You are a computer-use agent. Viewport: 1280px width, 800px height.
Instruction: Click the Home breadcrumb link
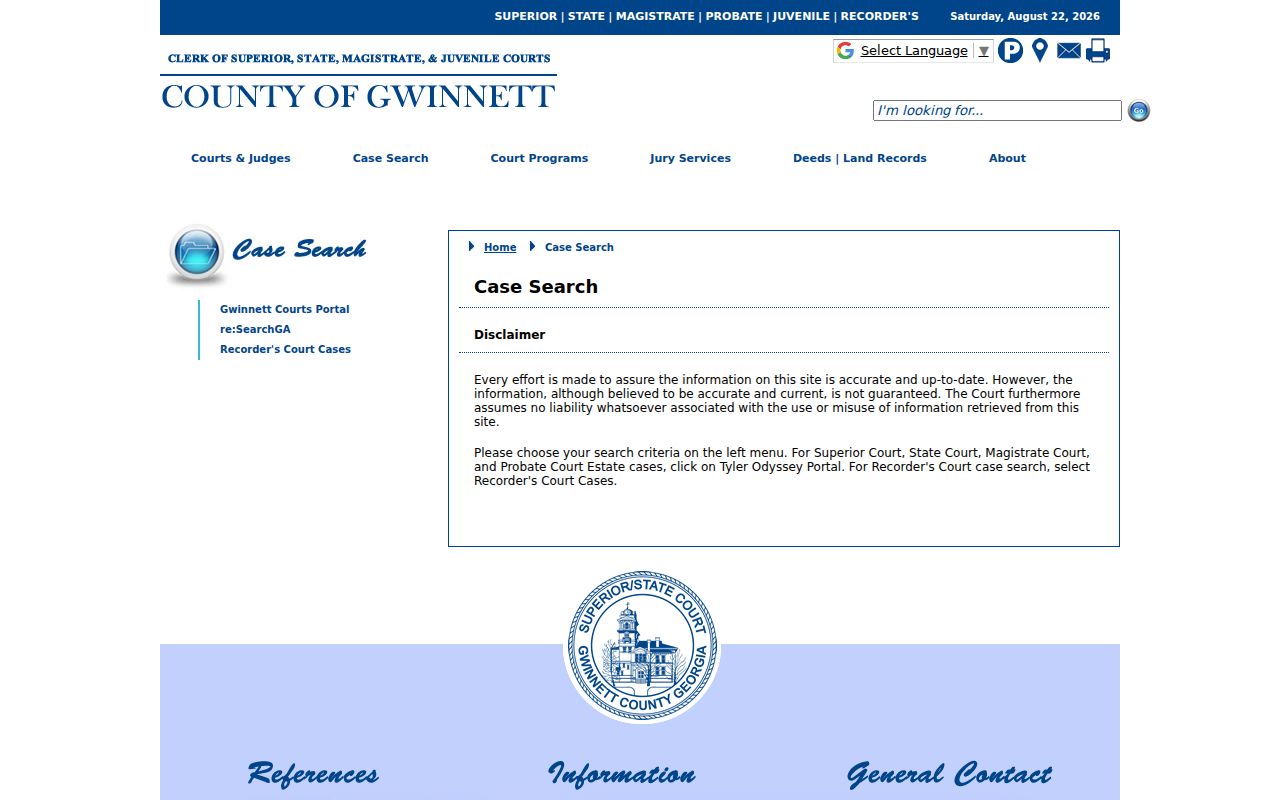click(500, 247)
